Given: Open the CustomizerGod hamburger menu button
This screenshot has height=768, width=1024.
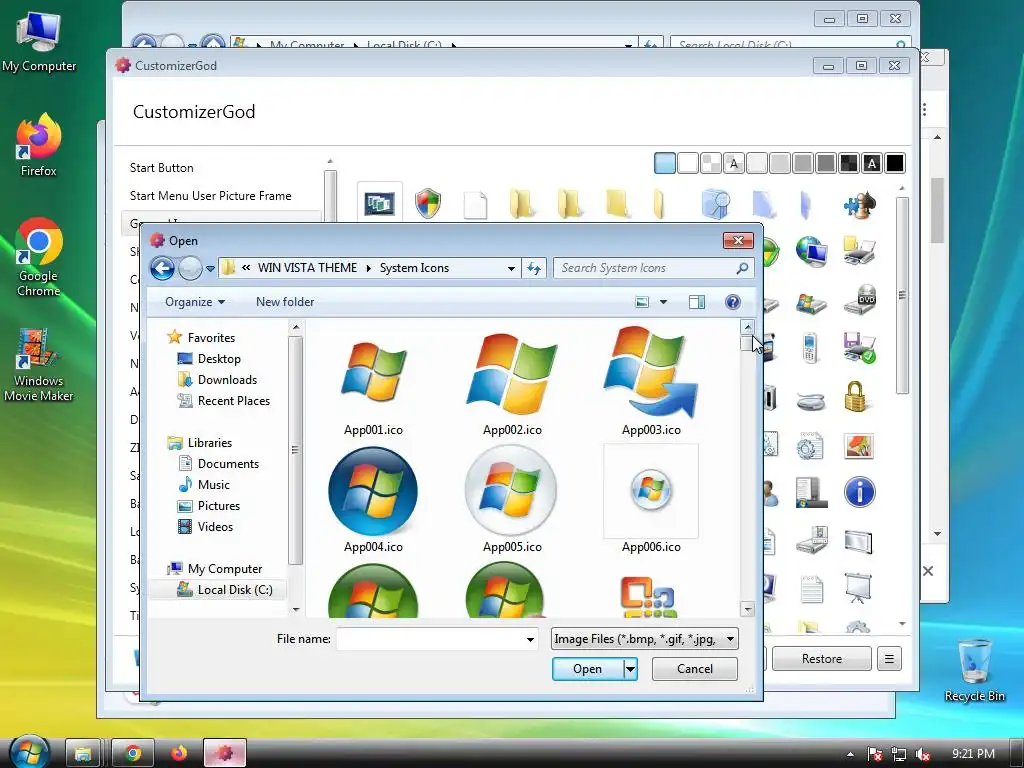Looking at the screenshot, I should (889, 658).
